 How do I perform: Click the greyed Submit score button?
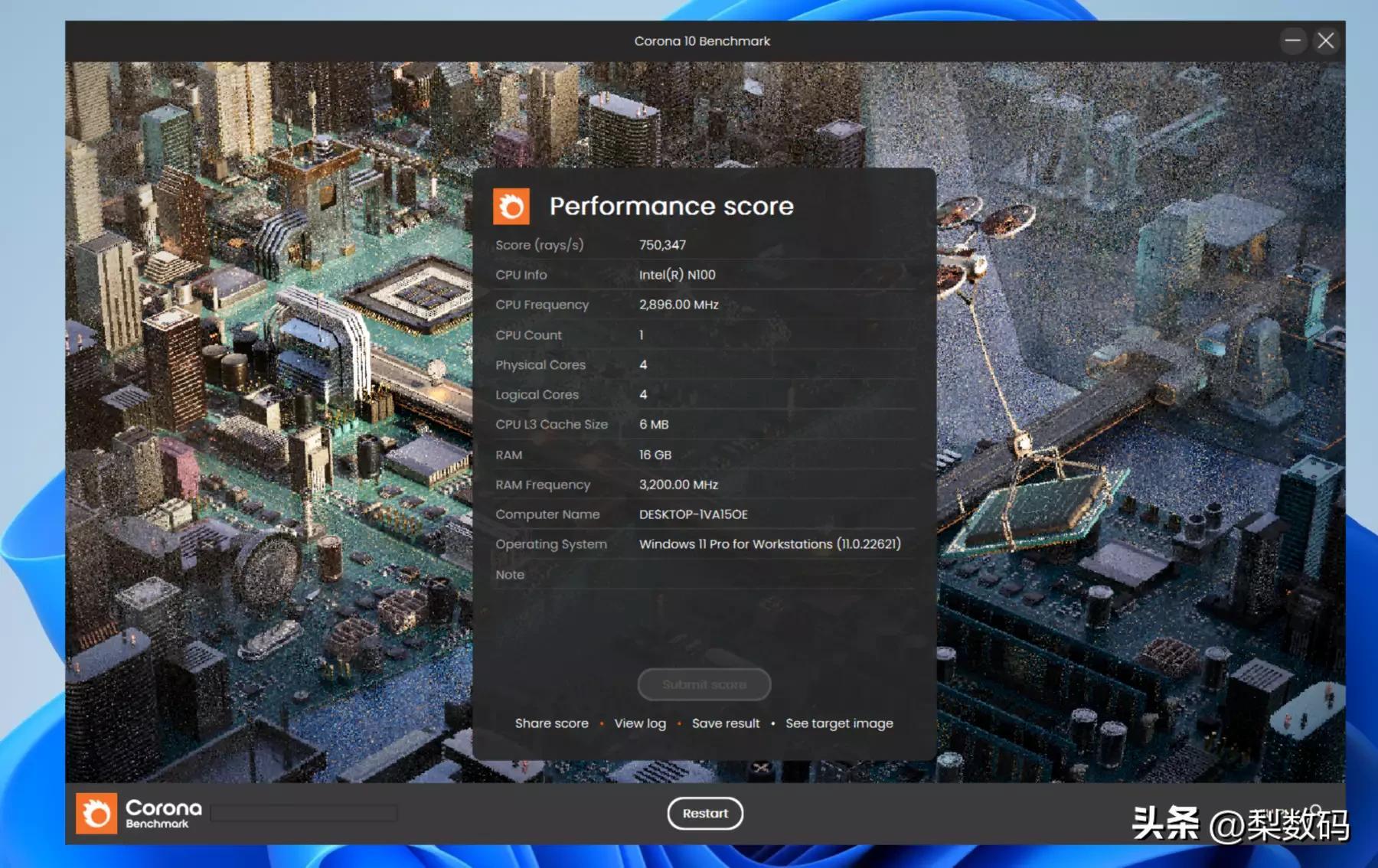pyautogui.click(x=704, y=684)
